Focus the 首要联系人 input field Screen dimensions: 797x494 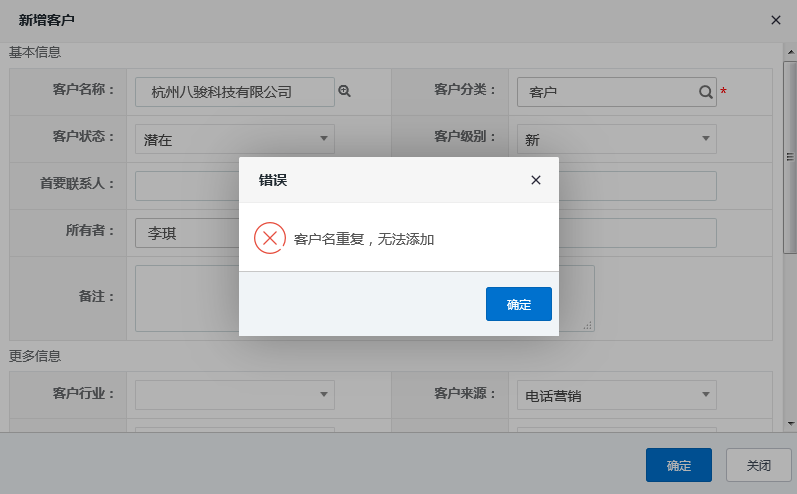coord(186,186)
